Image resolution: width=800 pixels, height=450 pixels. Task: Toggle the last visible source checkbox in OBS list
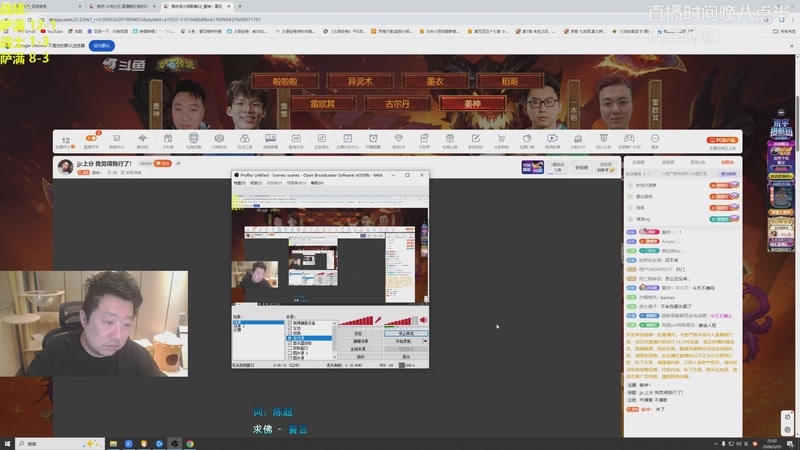click(x=290, y=358)
